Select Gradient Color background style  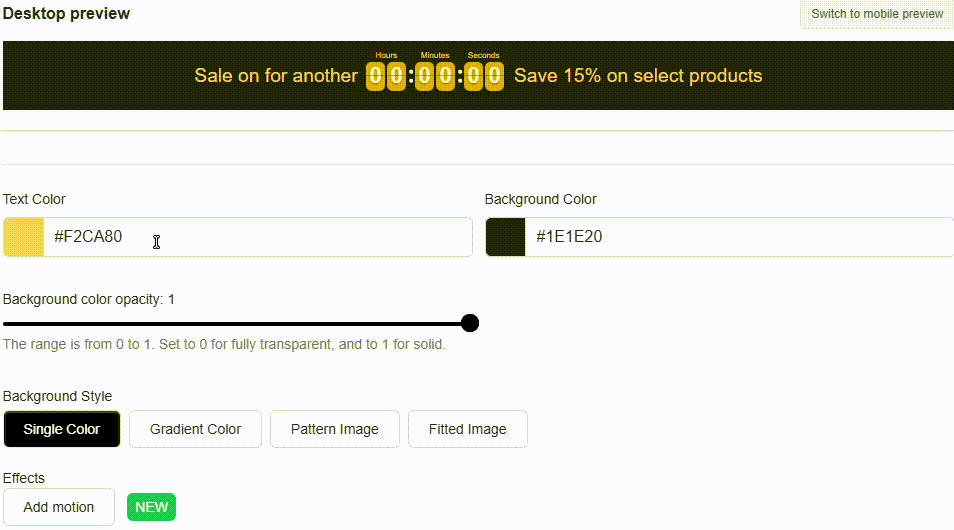click(x=195, y=429)
